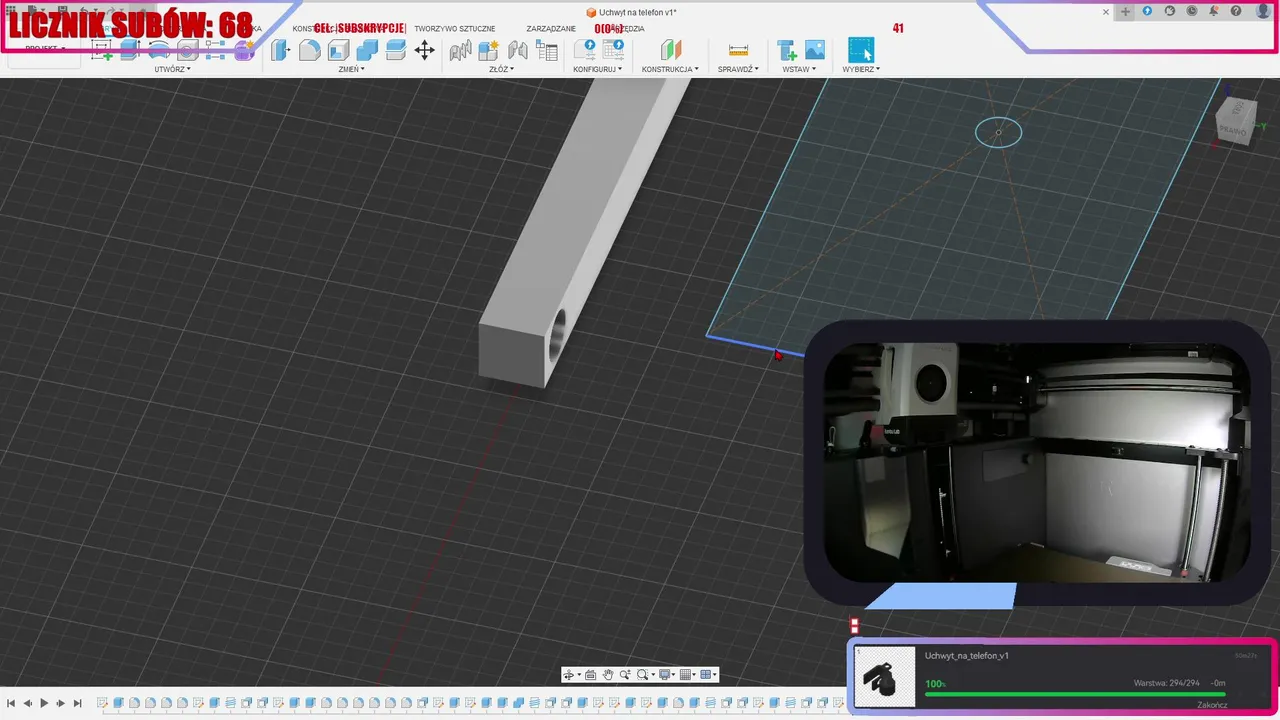Click the green print progress bar

click(x=1074, y=694)
